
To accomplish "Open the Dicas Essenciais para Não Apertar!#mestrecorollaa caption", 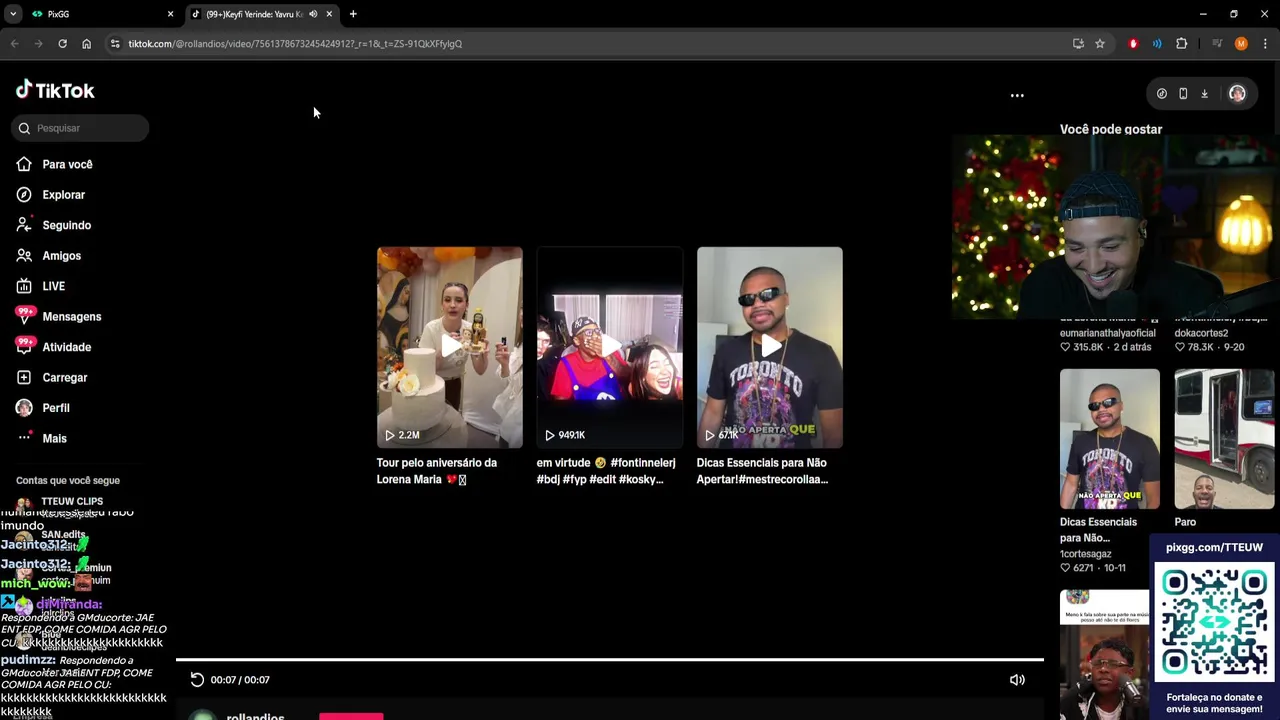I will [x=762, y=471].
